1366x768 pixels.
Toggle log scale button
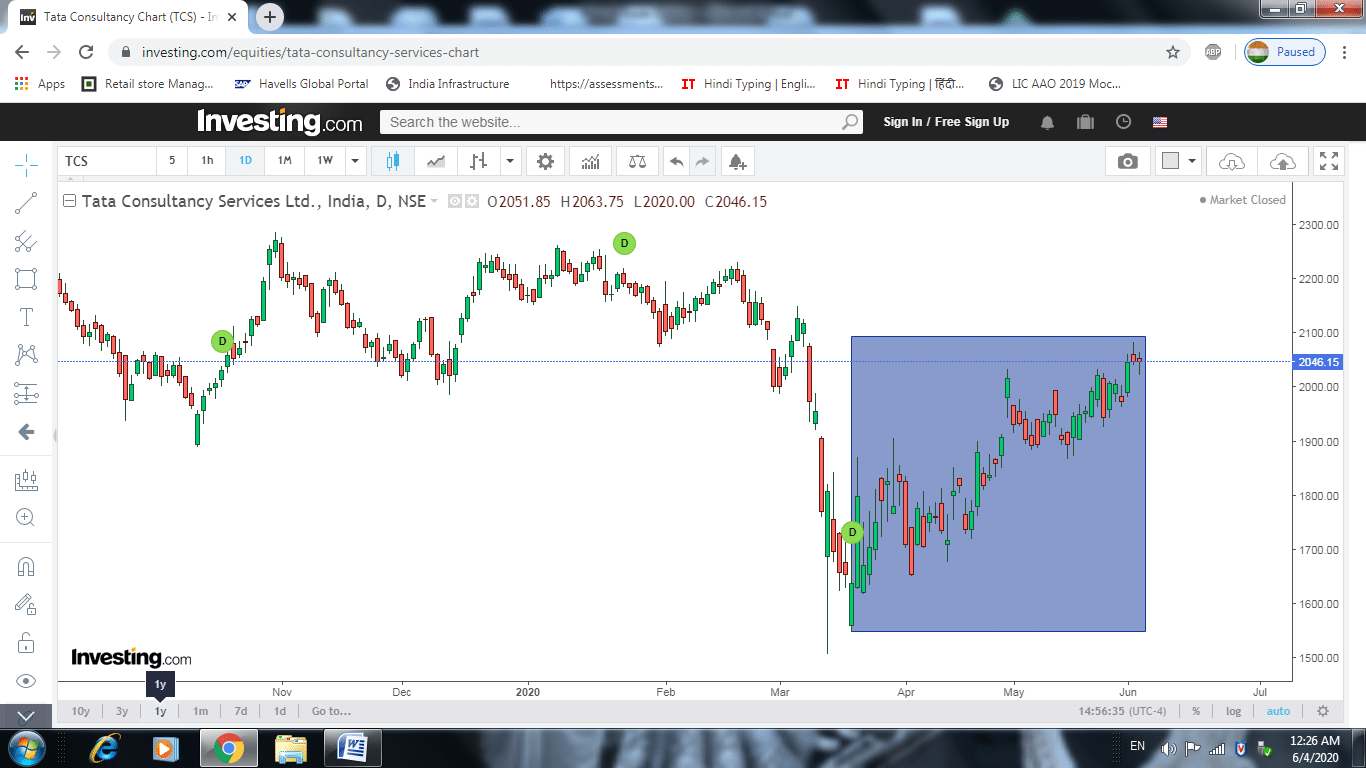tap(1233, 711)
